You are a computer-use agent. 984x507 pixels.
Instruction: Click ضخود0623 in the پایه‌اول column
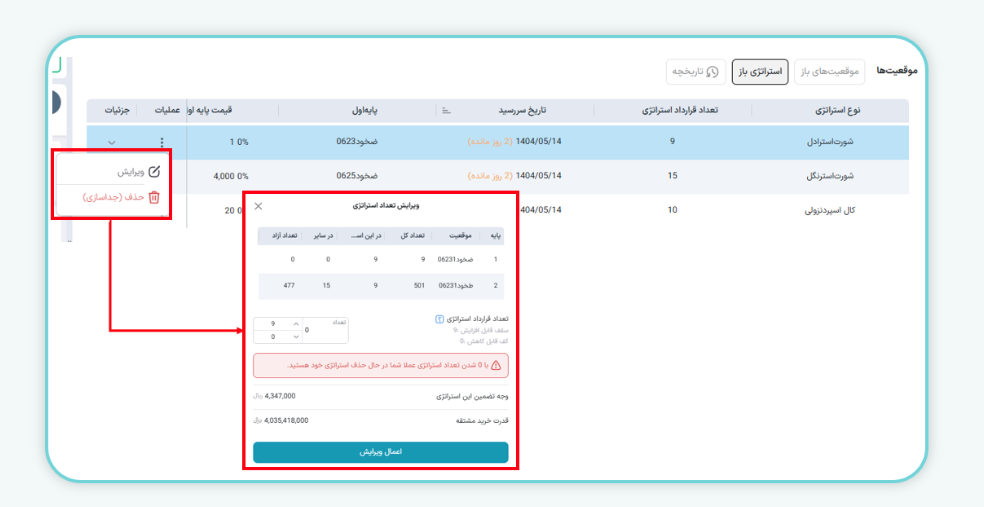coord(357,142)
